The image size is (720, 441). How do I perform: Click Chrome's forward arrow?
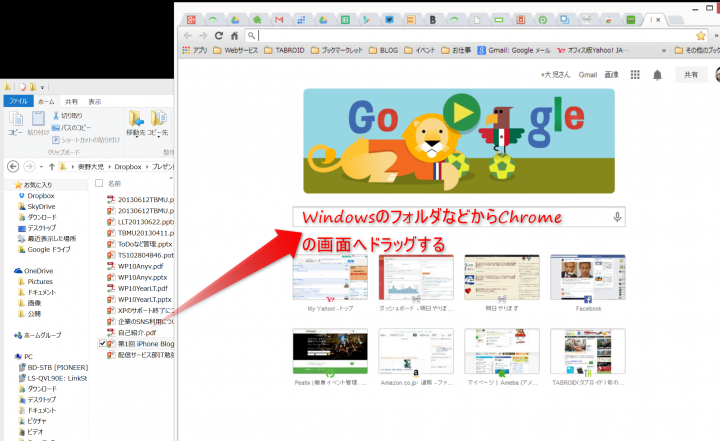tap(203, 35)
